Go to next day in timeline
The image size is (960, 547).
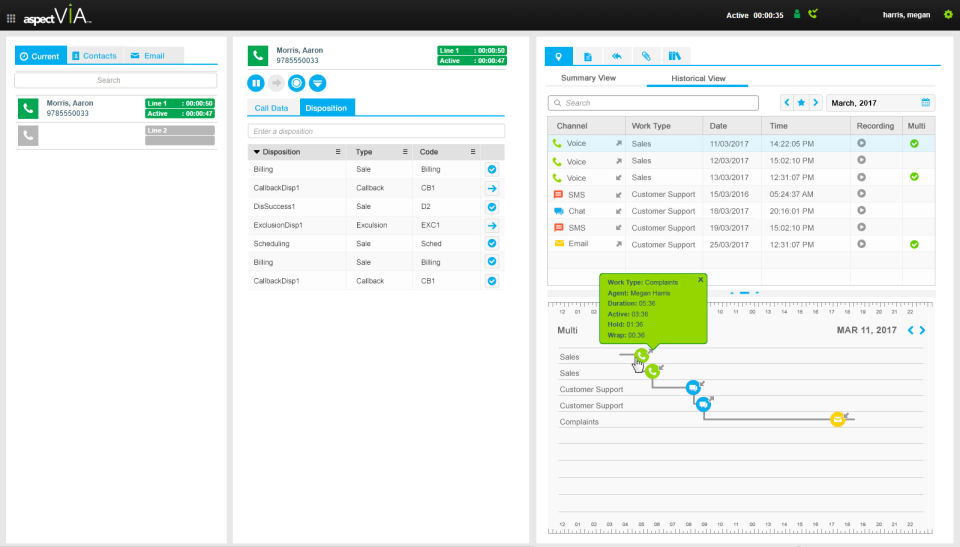coord(922,330)
